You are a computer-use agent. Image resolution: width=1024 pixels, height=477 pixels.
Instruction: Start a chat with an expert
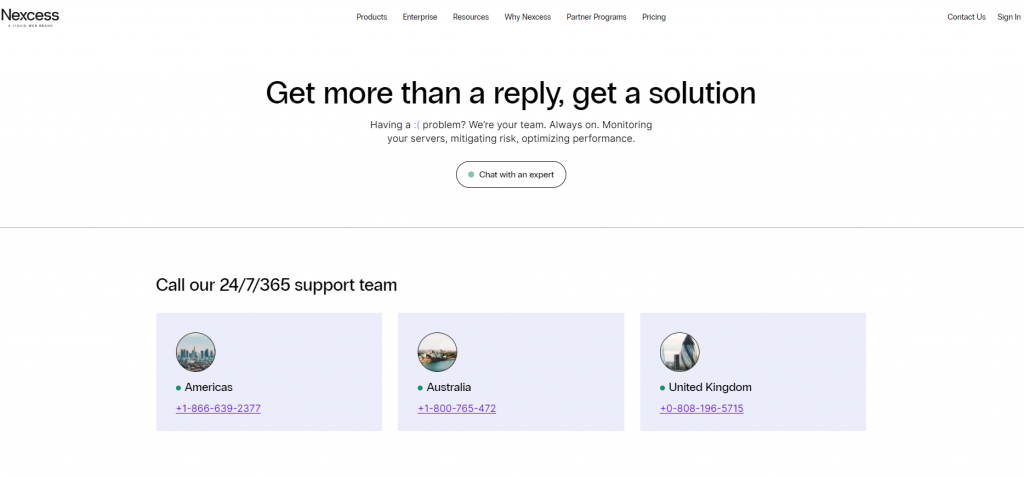click(x=511, y=175)
